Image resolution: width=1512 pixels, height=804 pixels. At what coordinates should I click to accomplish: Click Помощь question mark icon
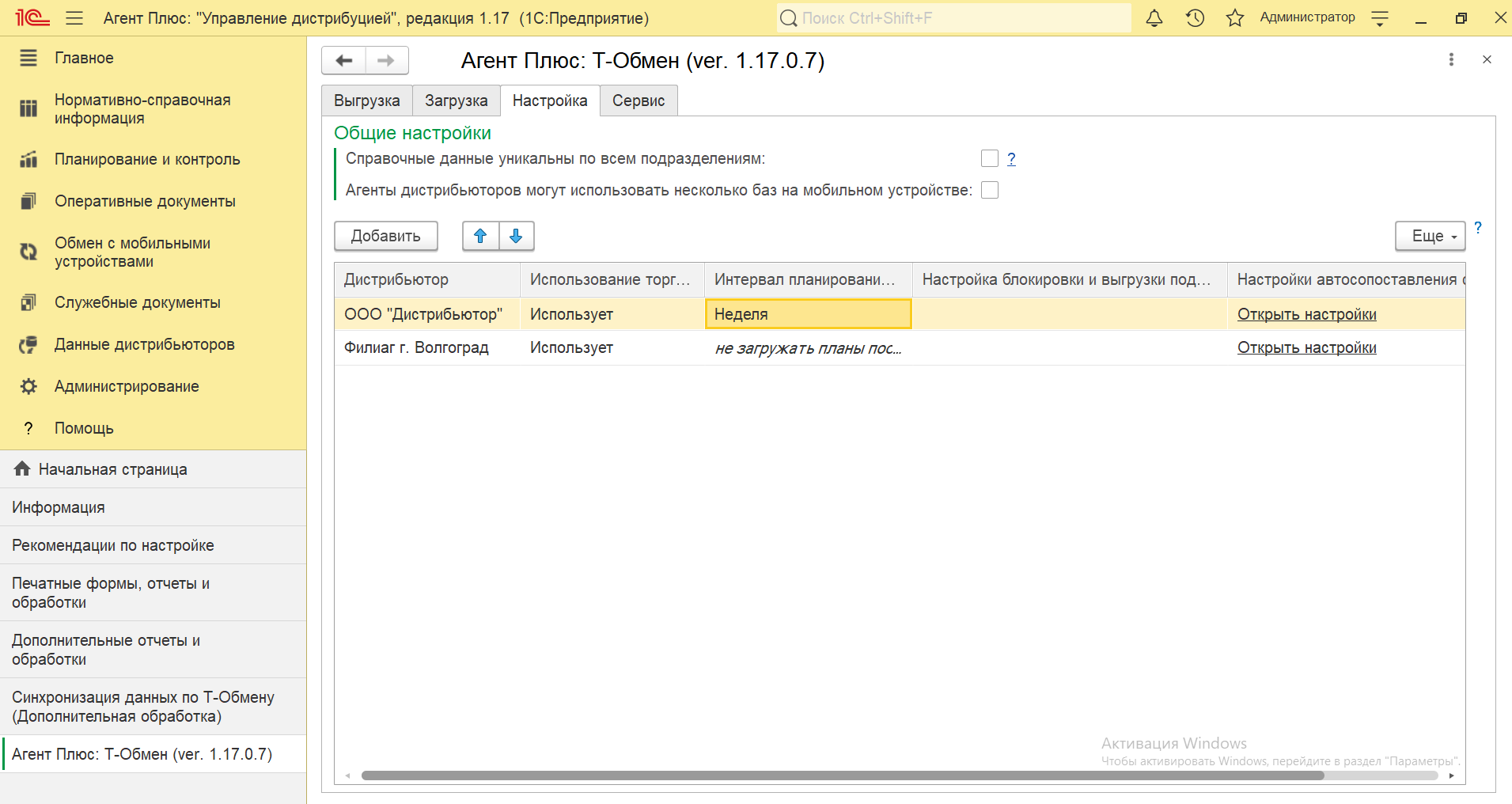[28, 428]
